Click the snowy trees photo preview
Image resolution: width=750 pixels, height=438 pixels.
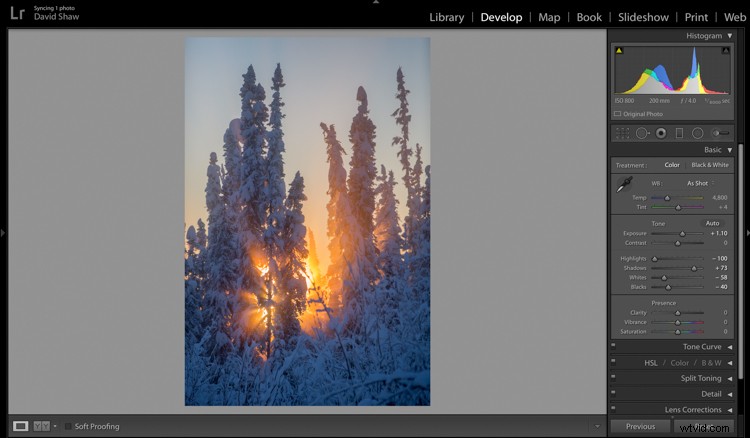[308, 221]
